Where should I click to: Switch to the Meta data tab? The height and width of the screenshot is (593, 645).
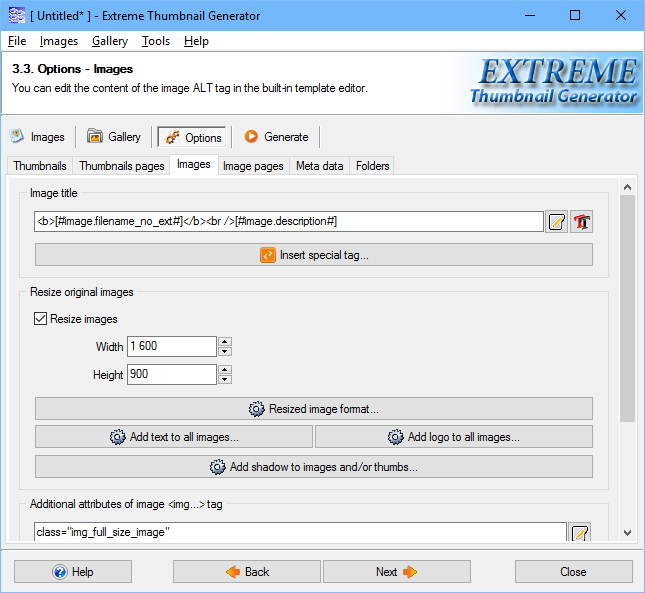point(320,166)
